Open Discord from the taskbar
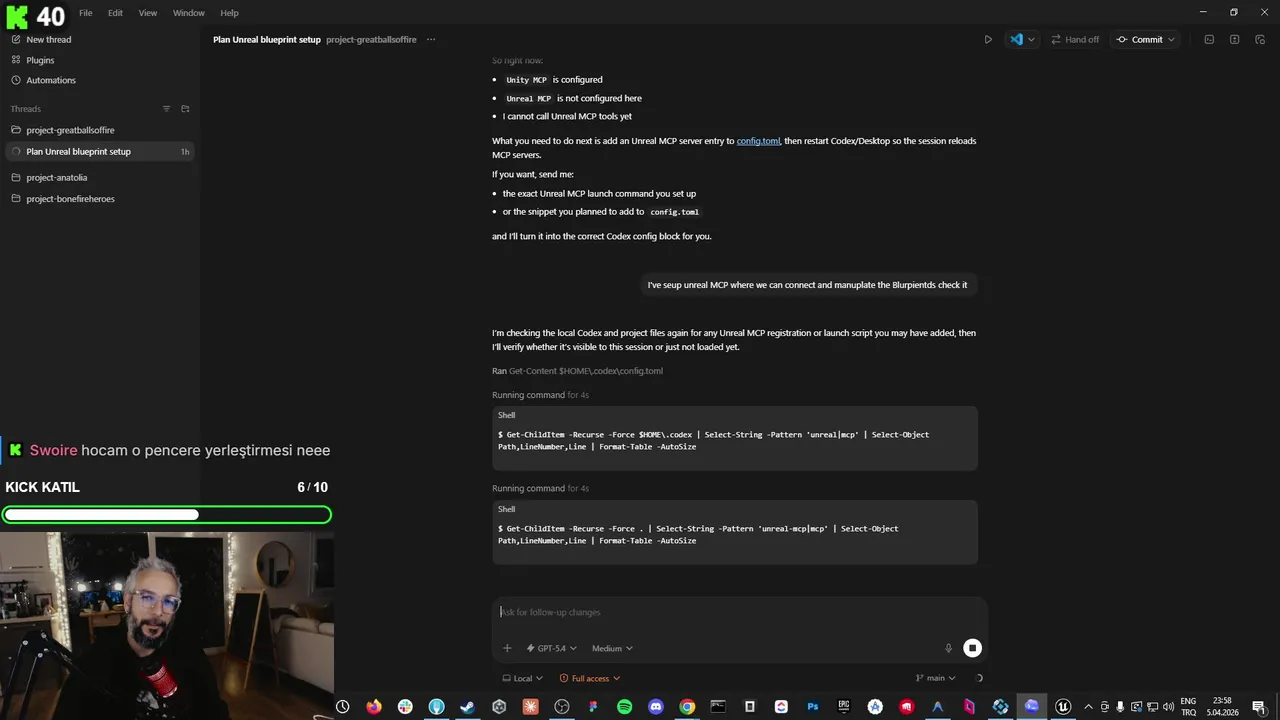Image resolution: width=1280 pixels, height=720 pixels. [656, 707]
